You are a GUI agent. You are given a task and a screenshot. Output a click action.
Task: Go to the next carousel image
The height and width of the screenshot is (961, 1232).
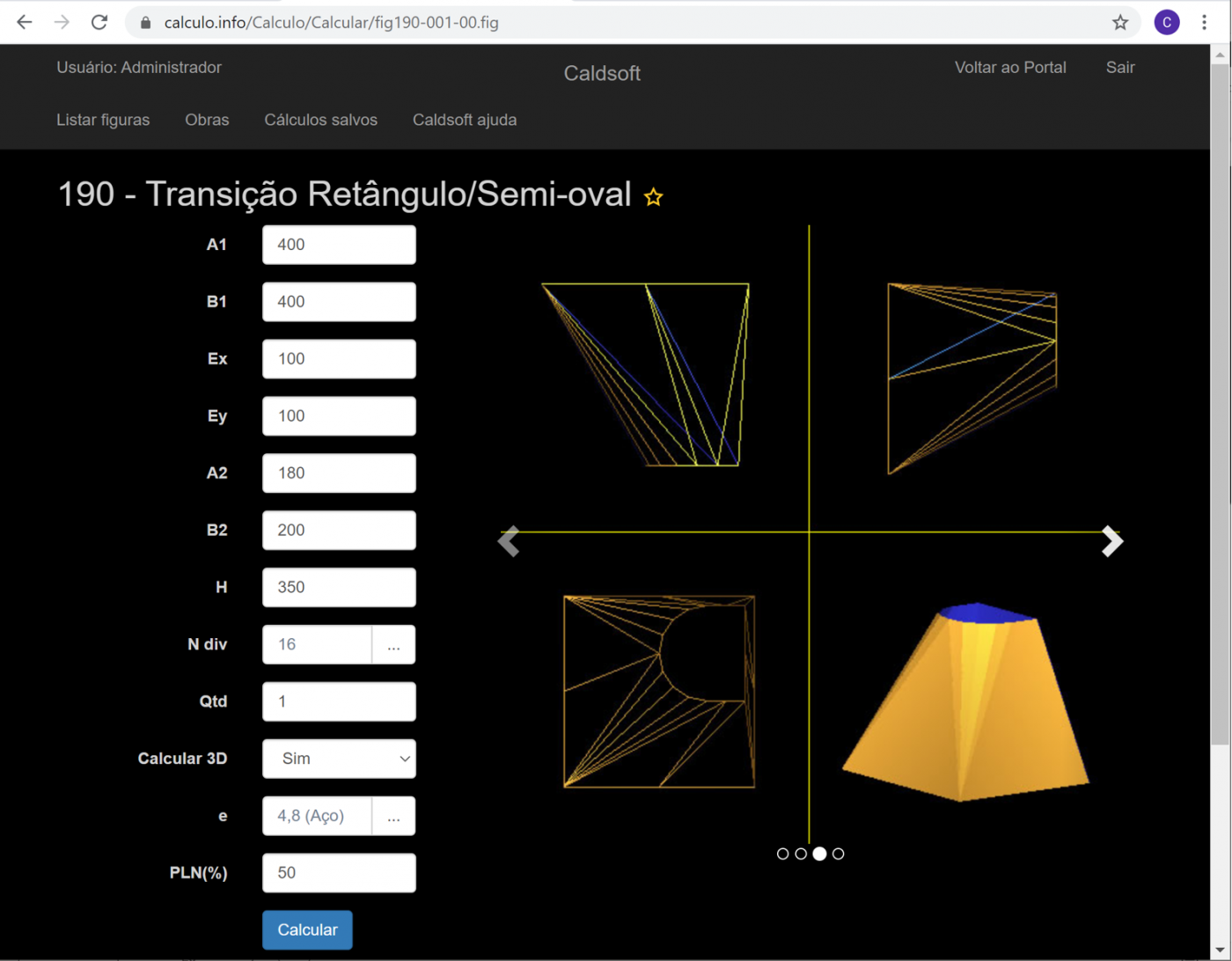(x=1112, y=541)
